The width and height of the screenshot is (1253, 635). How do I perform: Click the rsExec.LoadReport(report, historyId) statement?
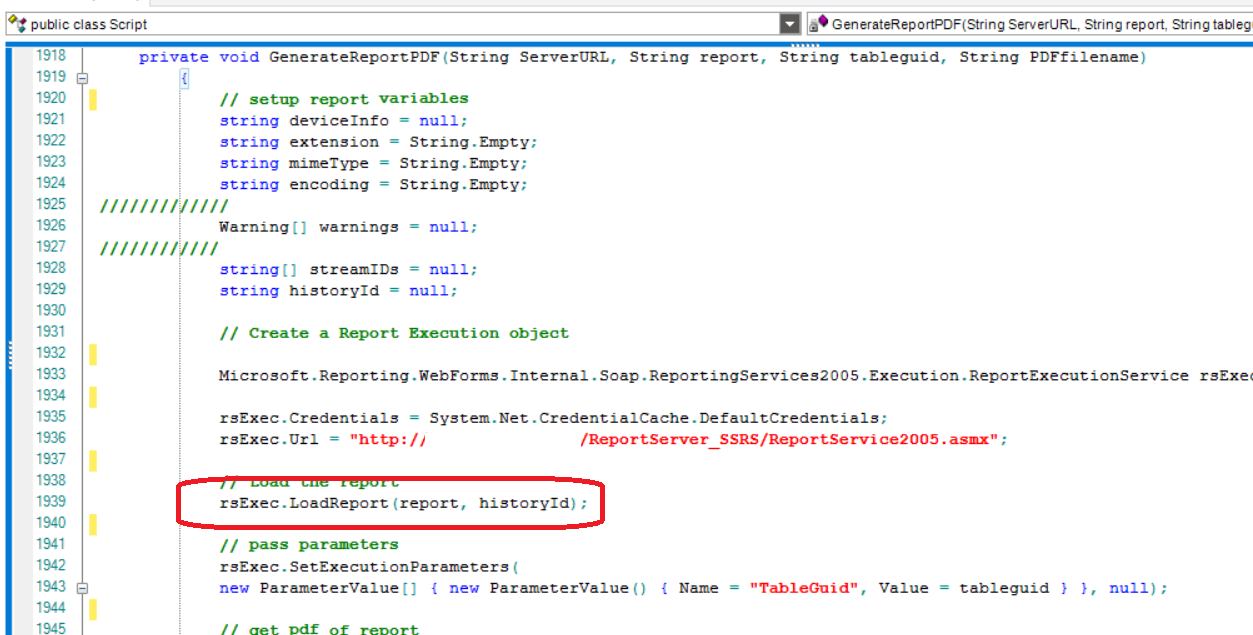pyautogui.click(x=404, y=503)
